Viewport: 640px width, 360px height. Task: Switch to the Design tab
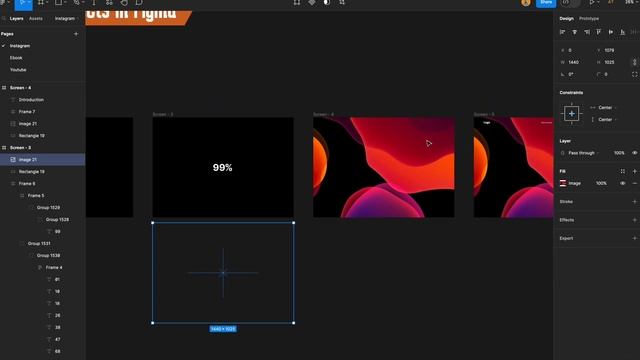(x=566, y=18)
